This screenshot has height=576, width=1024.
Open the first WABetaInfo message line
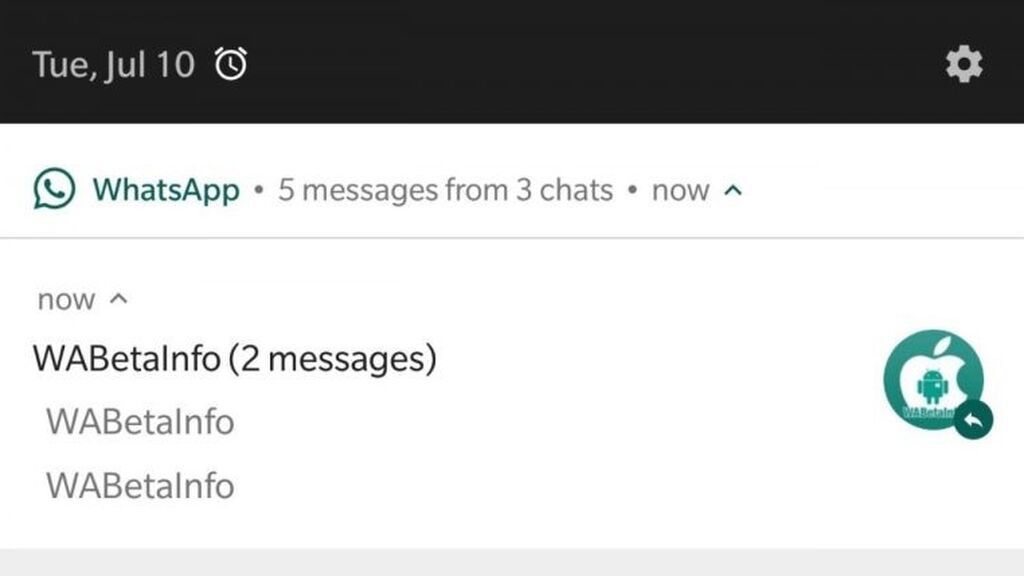pos(140,422)
